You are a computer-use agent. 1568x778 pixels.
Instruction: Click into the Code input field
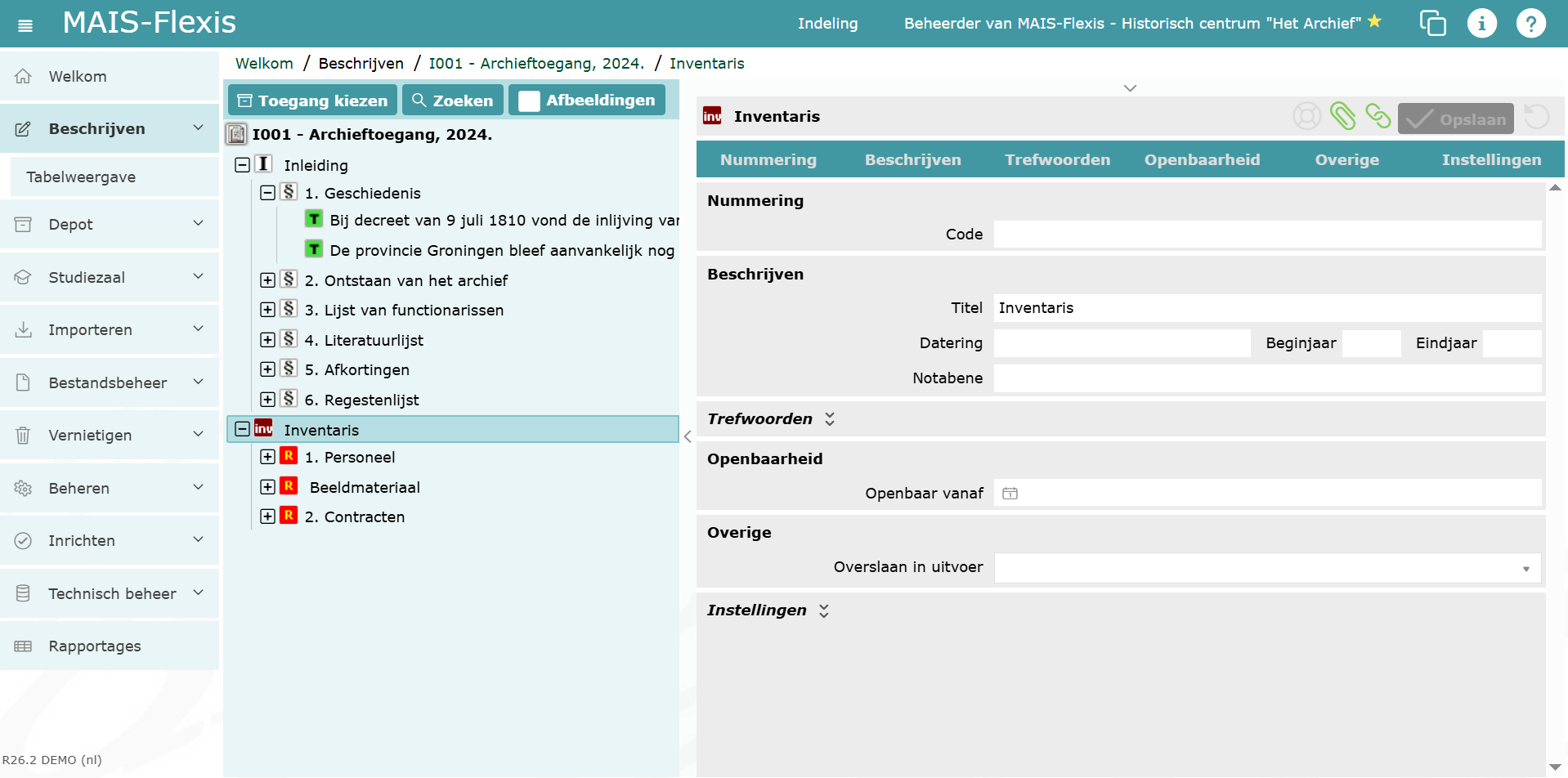click(x=1267, y=235)
